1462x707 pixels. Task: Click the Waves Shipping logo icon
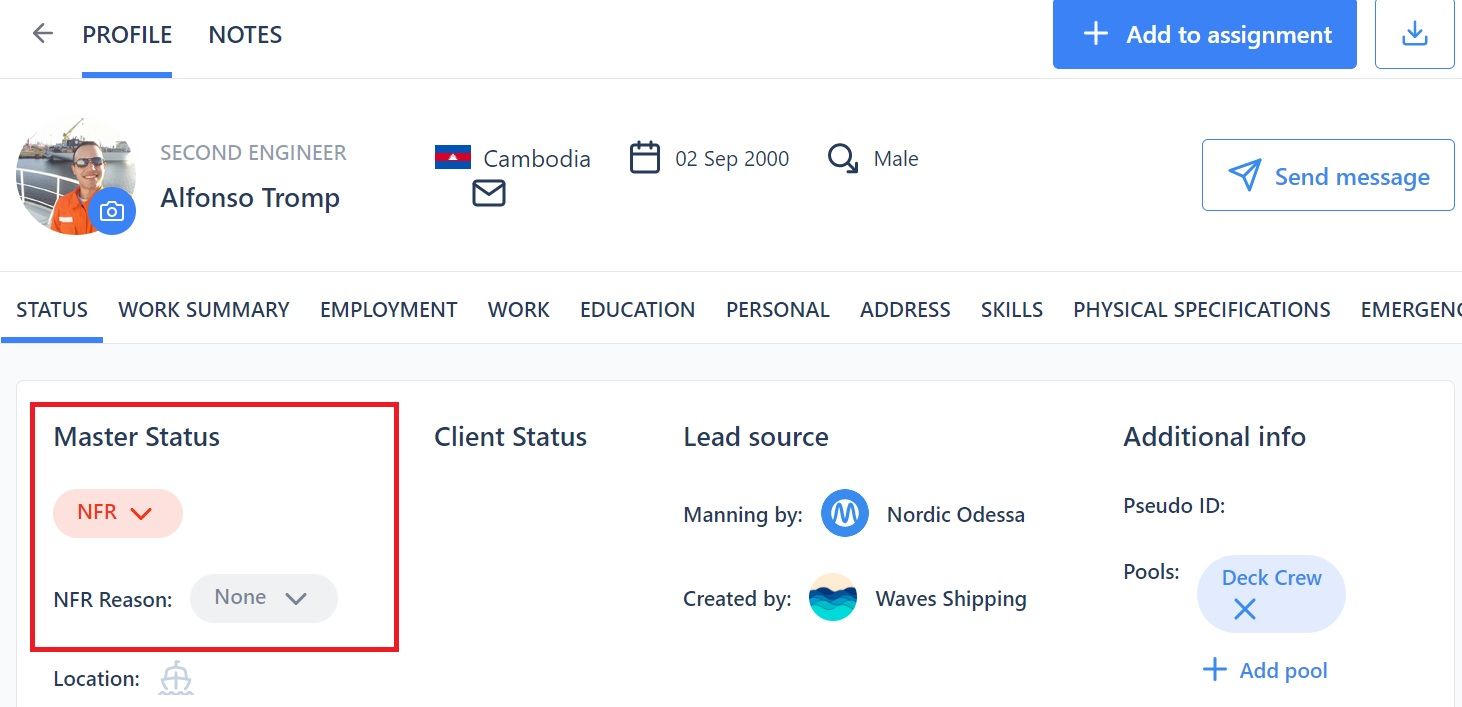(833, 598)
